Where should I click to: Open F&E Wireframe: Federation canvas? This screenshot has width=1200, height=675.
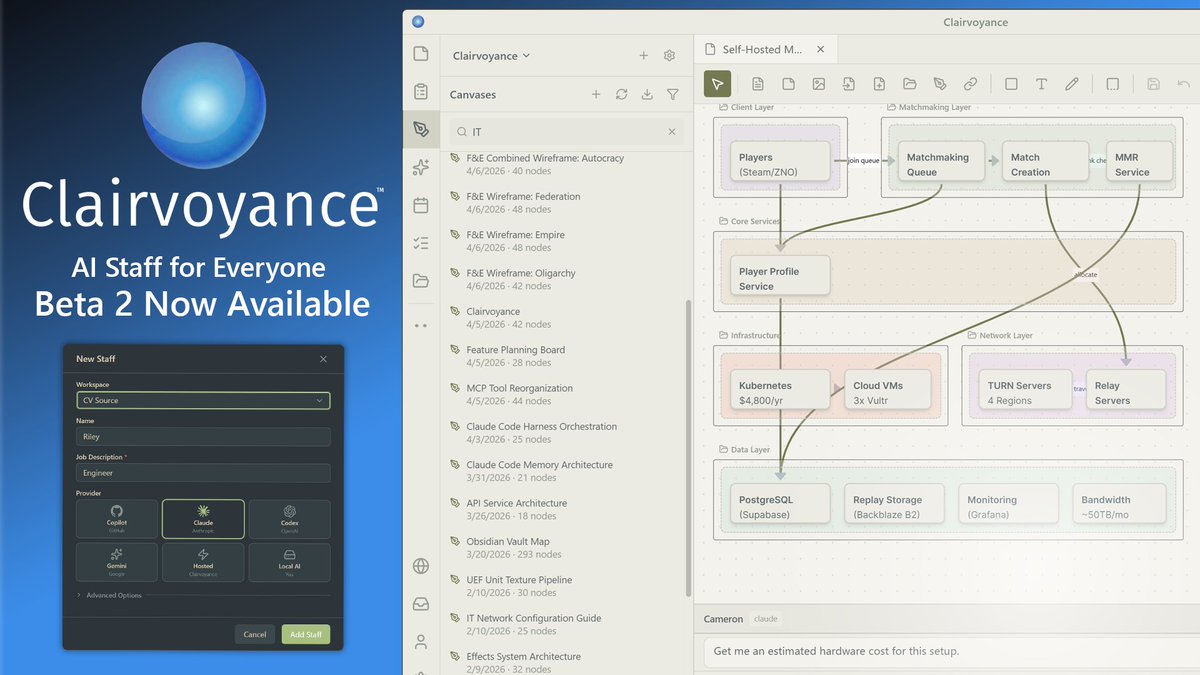(x=566, y=203)
